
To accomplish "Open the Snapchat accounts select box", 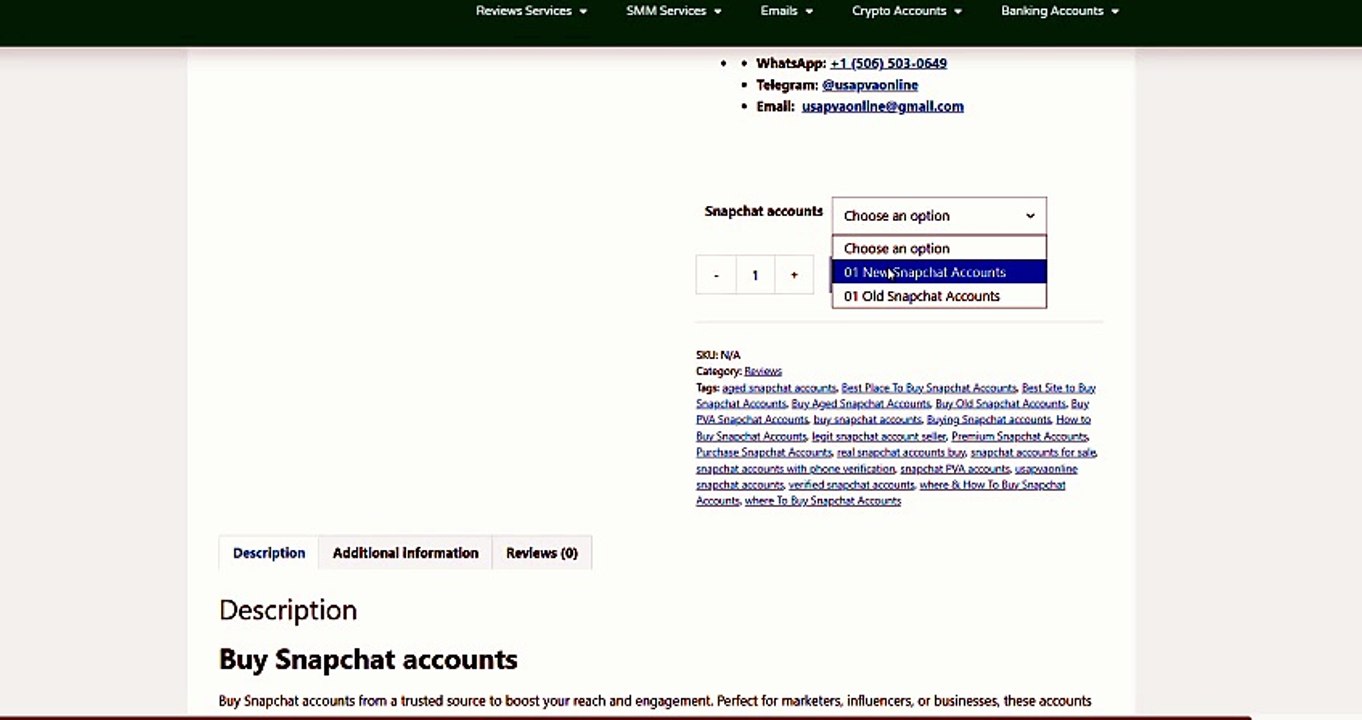I will [939, 216].
